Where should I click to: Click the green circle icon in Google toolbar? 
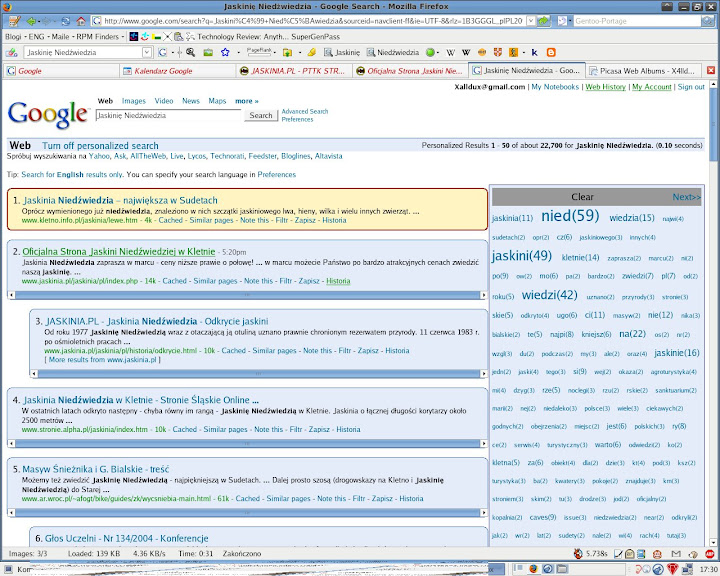[x=430, y=52]
